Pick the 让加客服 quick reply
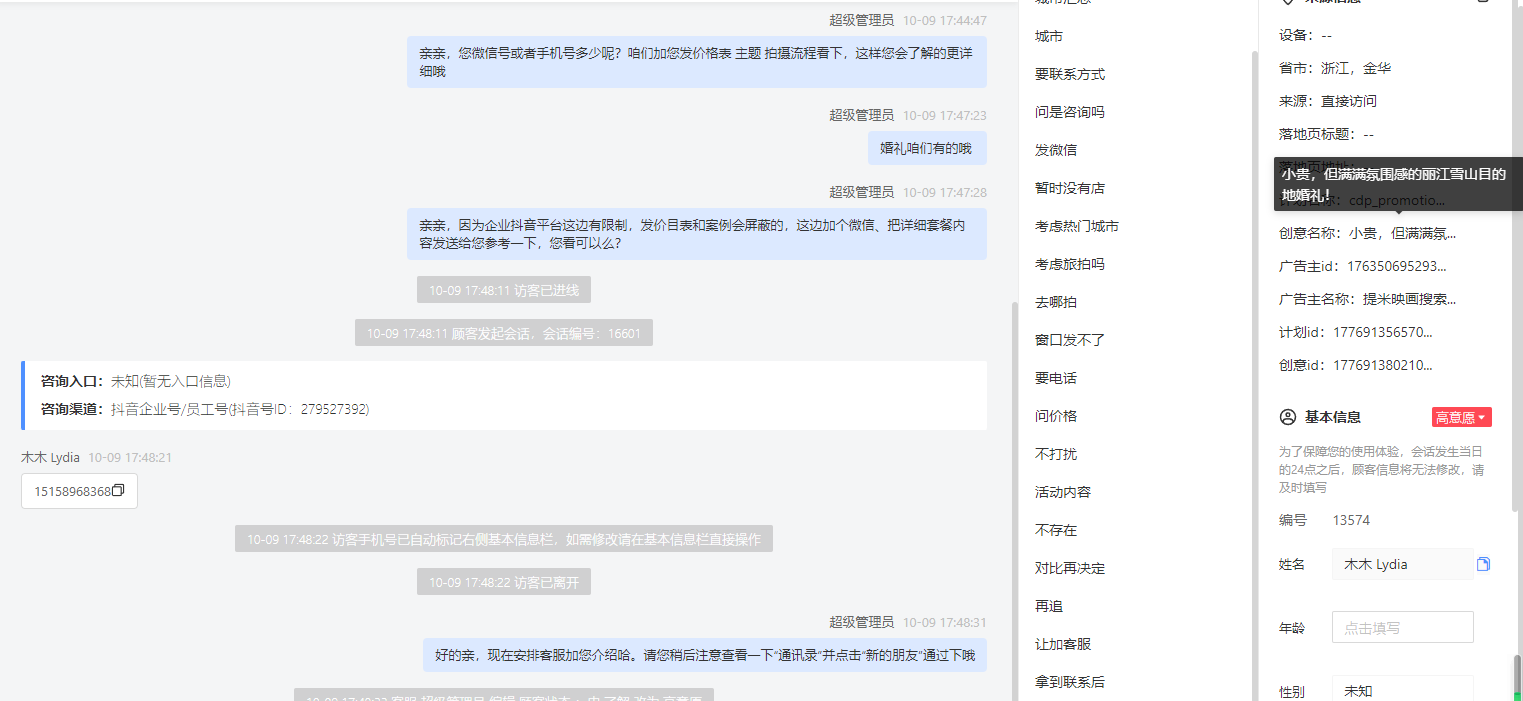 (1063, 644)
